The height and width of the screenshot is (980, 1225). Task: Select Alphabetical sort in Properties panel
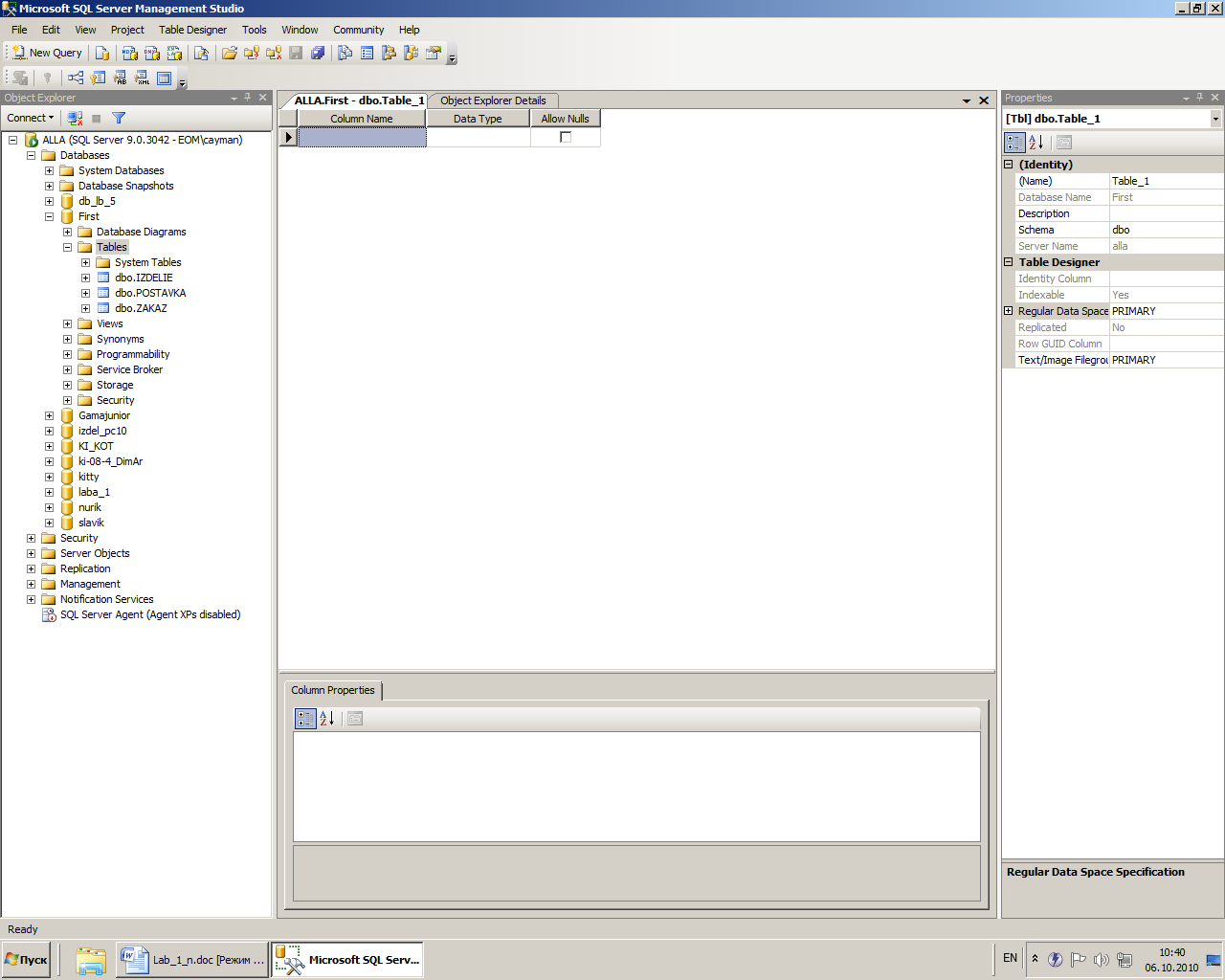1036,143
